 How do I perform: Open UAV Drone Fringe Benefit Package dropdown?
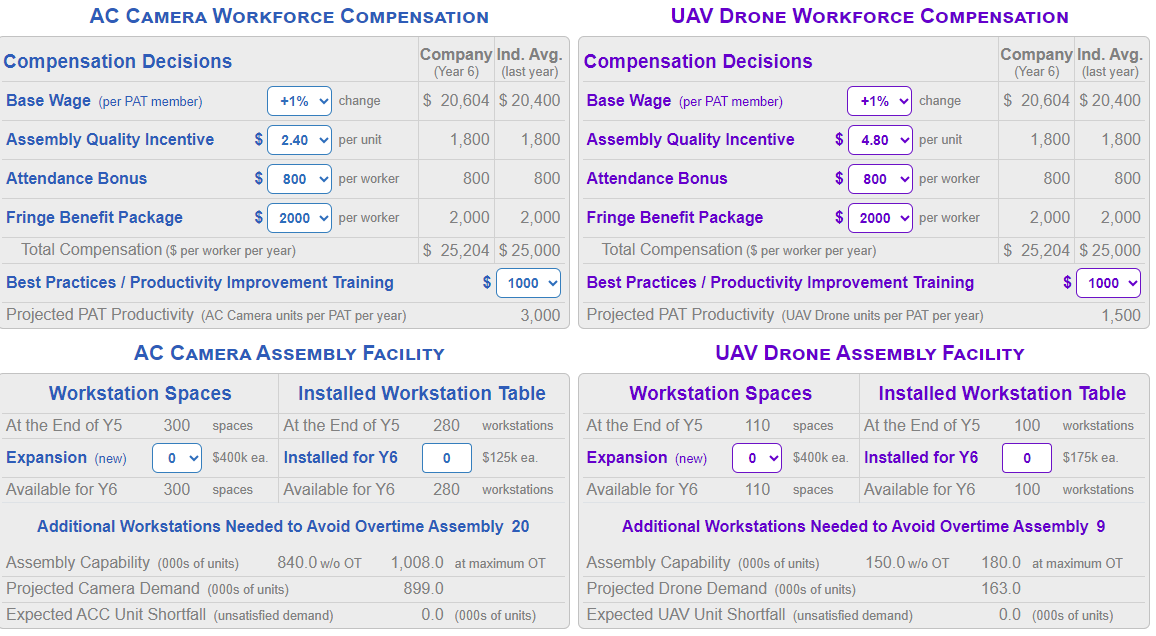(880, 218)
